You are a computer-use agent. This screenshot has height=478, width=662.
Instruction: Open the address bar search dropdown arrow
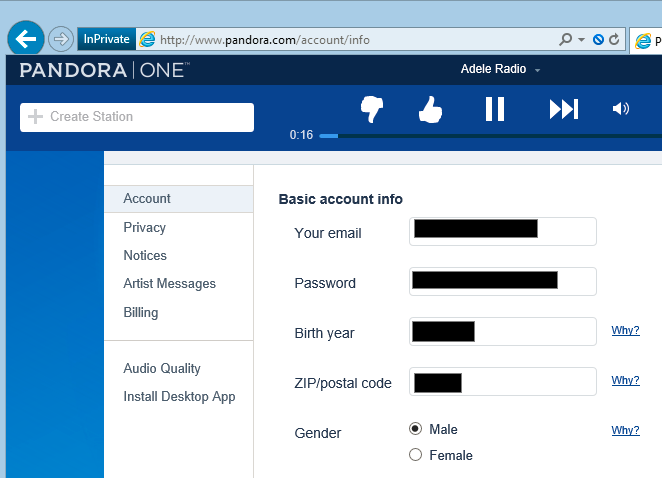coord(581,40)
